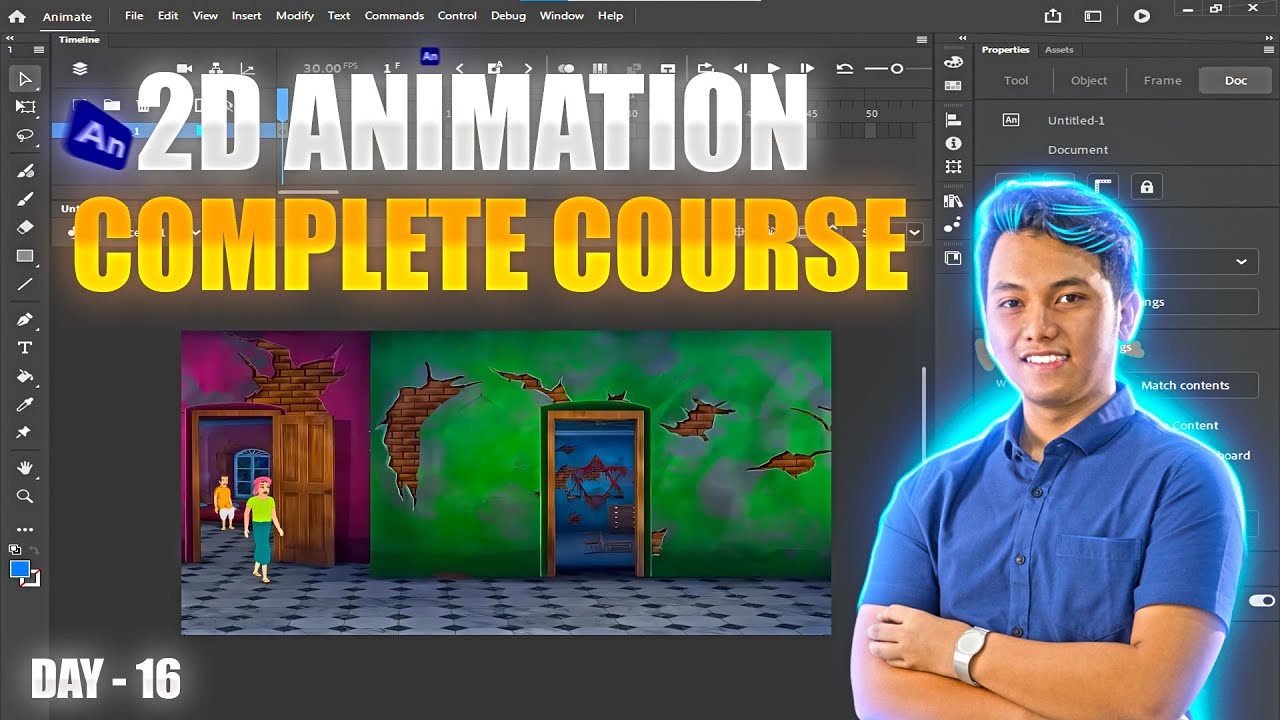The image size is (1280, 720).
Task: Go to the previous keyframe
Action: pos(459,69)
